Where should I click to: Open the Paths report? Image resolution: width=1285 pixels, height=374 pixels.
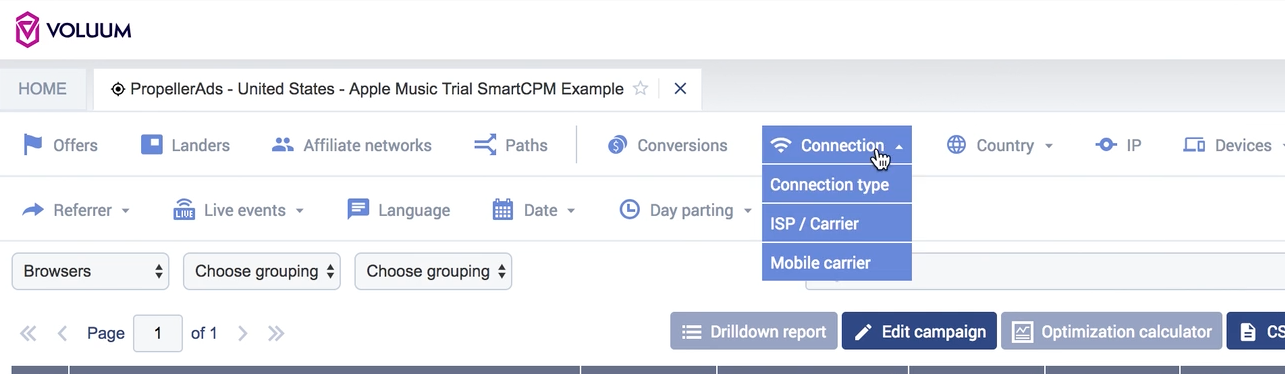tap(511, 145)
